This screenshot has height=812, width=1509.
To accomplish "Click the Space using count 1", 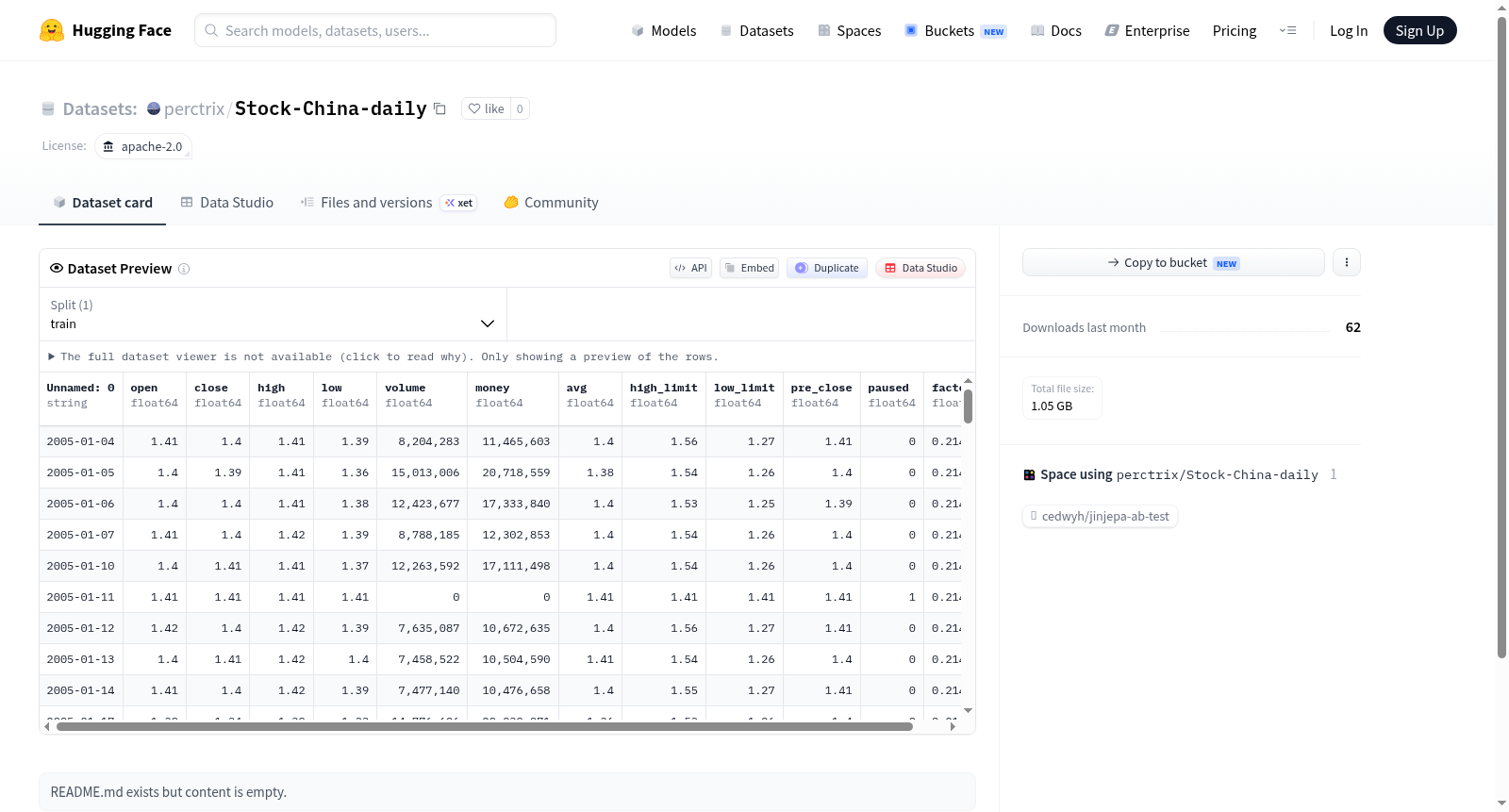I will (1334, 474).
